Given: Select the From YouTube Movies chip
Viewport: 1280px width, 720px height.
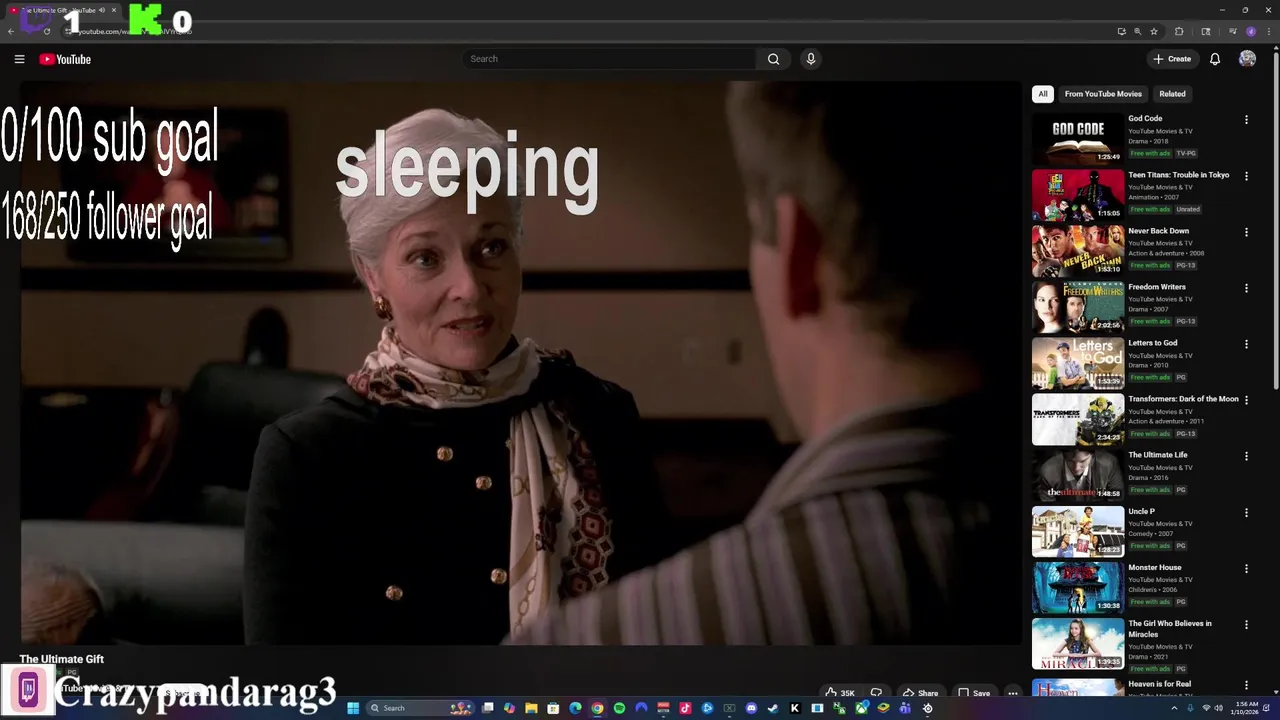Looking at the screenshot, I should pyautogui.click(x=1103, y=94).
